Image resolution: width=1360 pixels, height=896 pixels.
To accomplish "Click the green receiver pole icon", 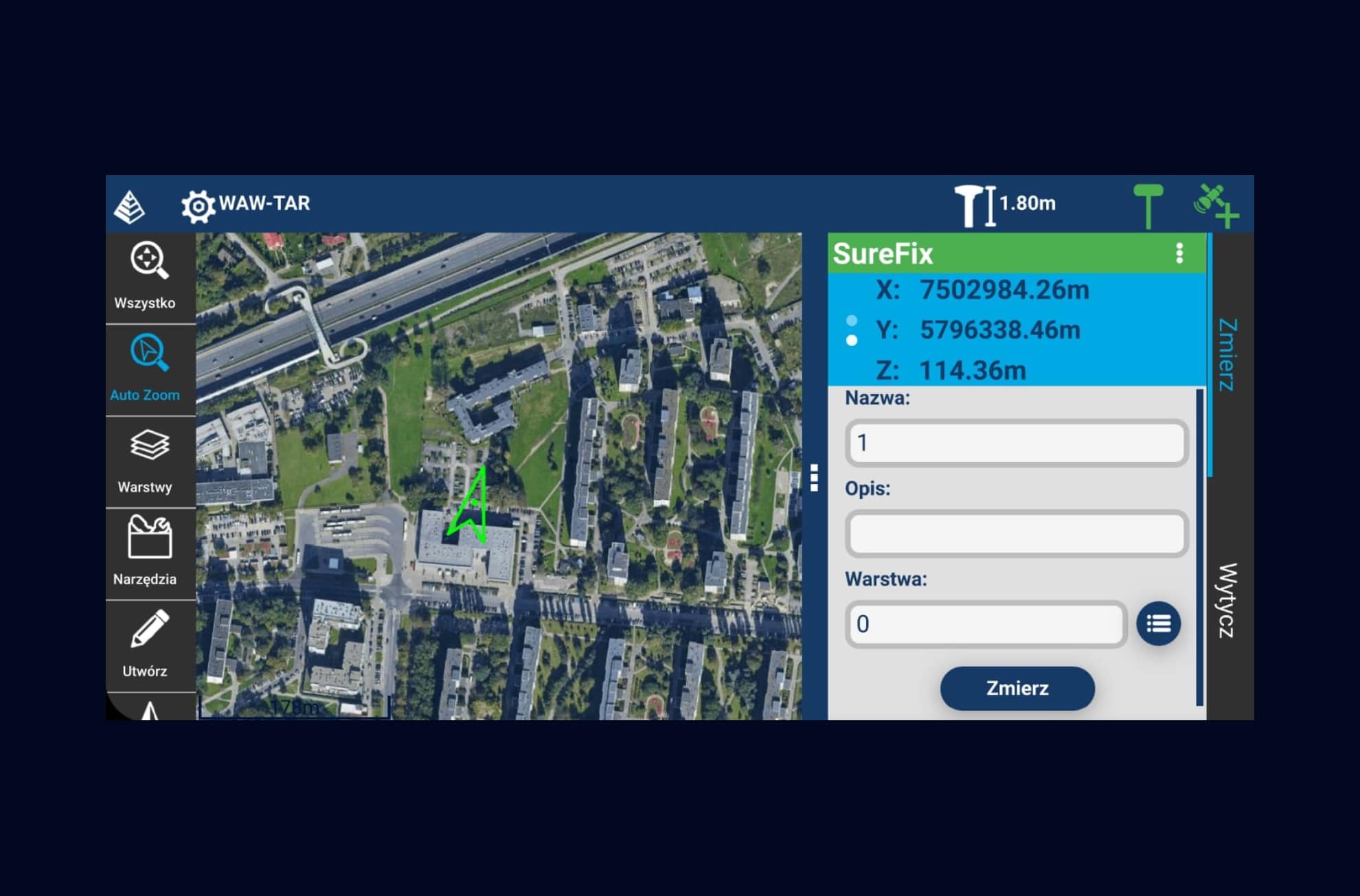I will tap(1148, 205).
